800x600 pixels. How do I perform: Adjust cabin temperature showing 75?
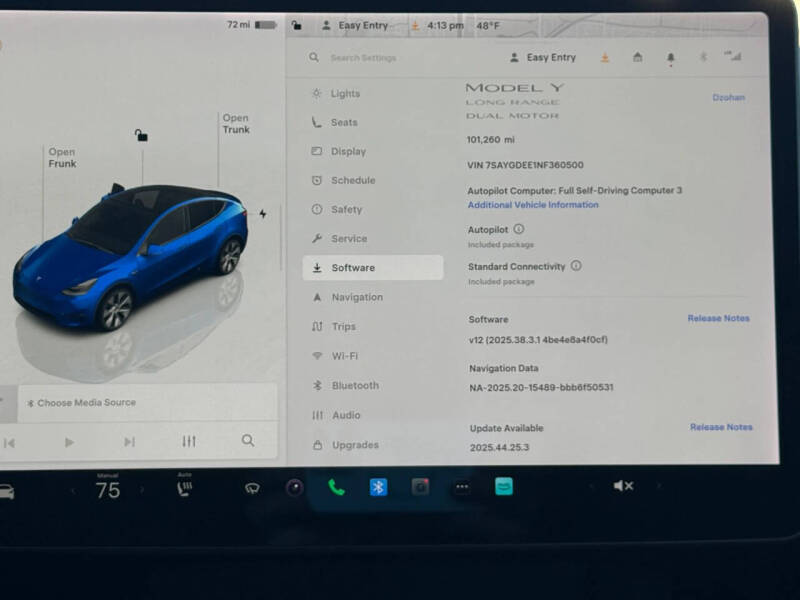pyautogui.click(x=108, y=489)
